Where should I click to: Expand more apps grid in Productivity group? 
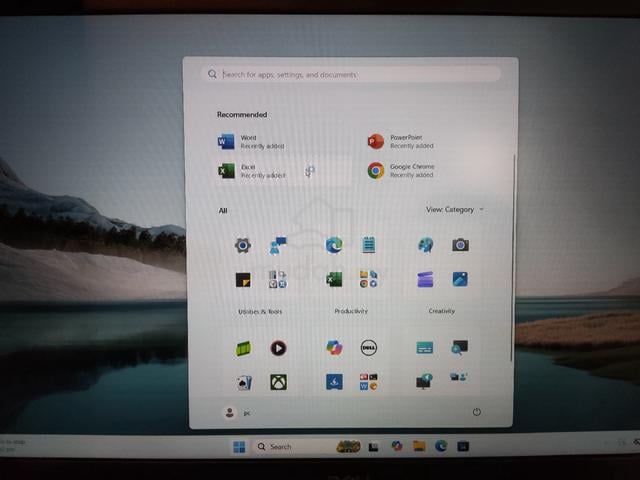tap(369, 280)
